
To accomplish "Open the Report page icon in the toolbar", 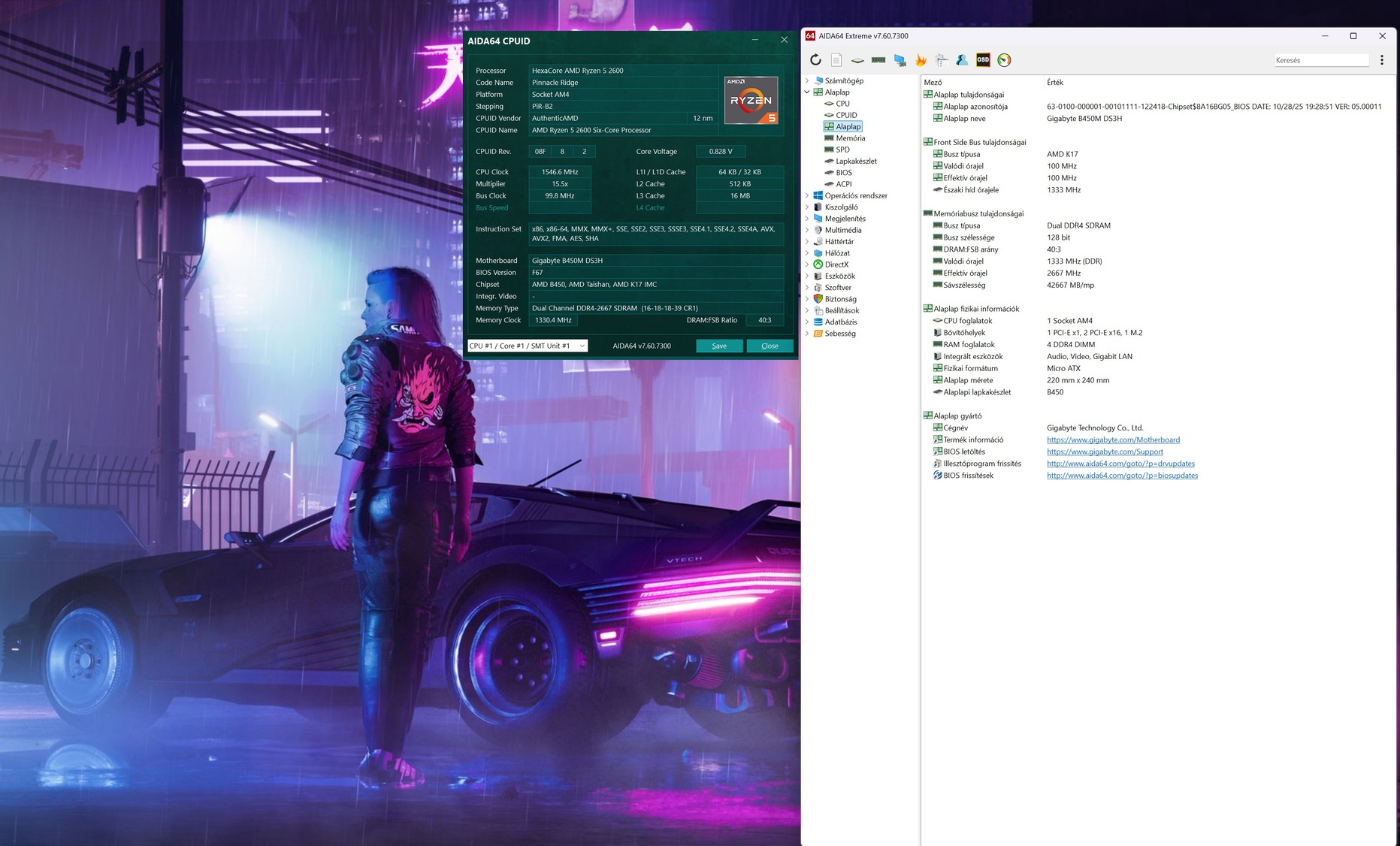I will tap(836, 60).
